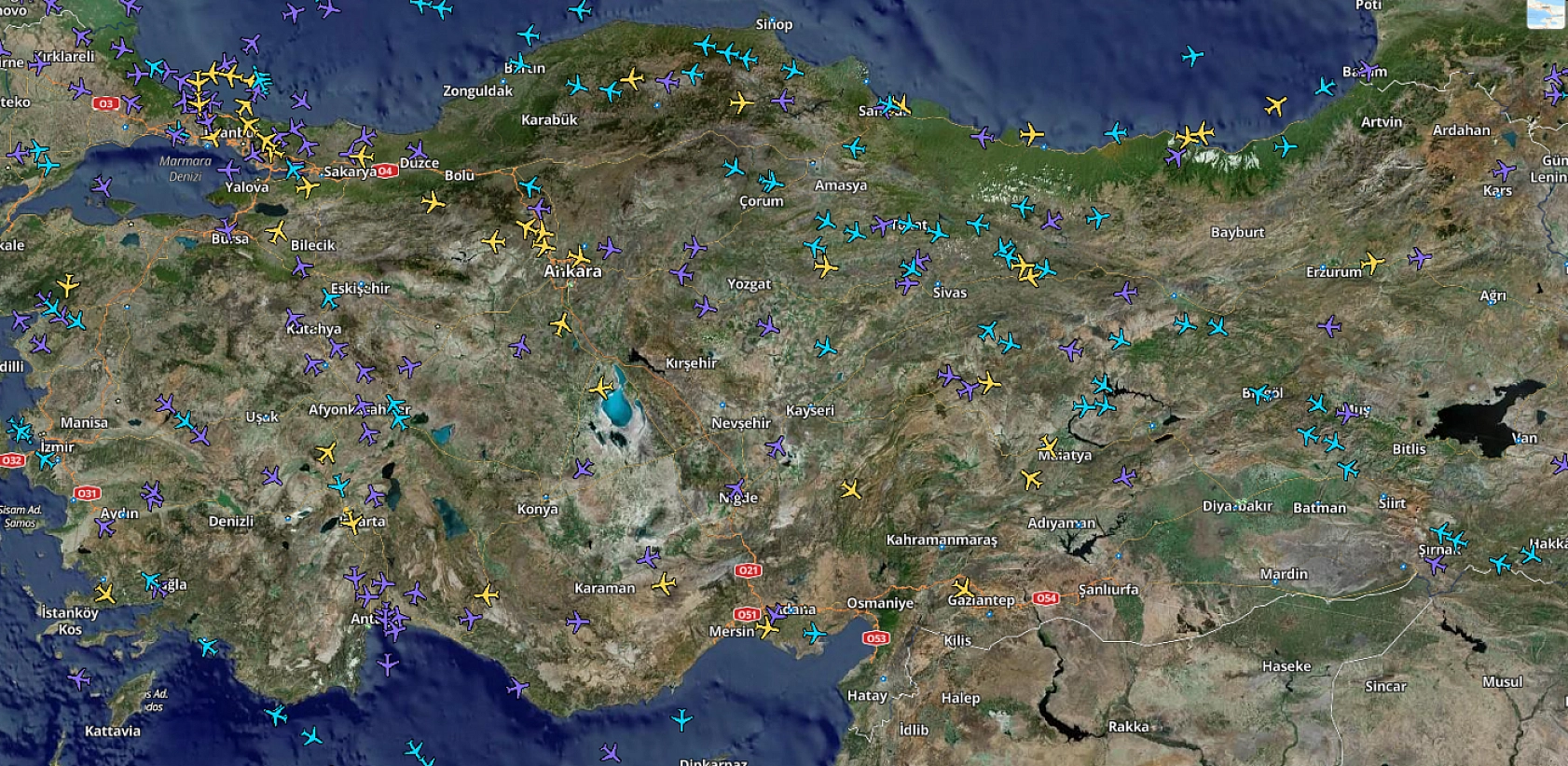1568x766 pixels.
Task: Select yellow aircraft over sea northwest of Artvin
Action: pyautogui.click(x=1275, y=105)
